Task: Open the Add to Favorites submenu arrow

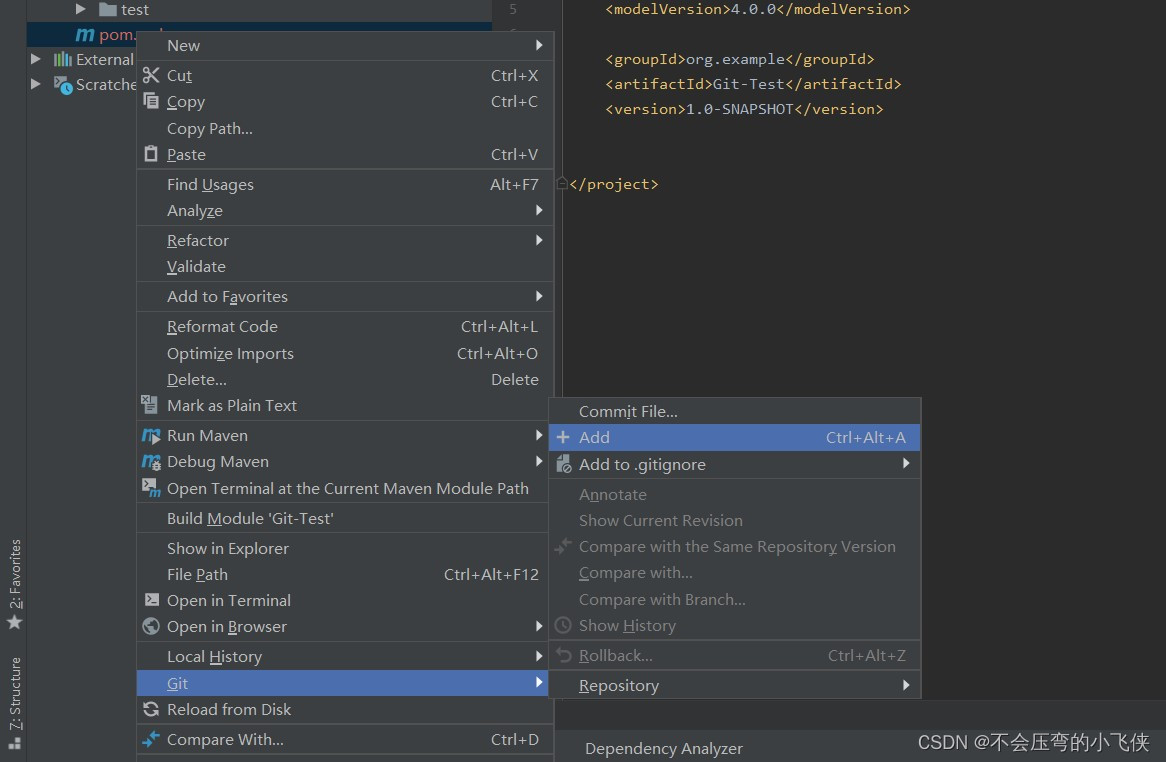Action: (539, 296)
